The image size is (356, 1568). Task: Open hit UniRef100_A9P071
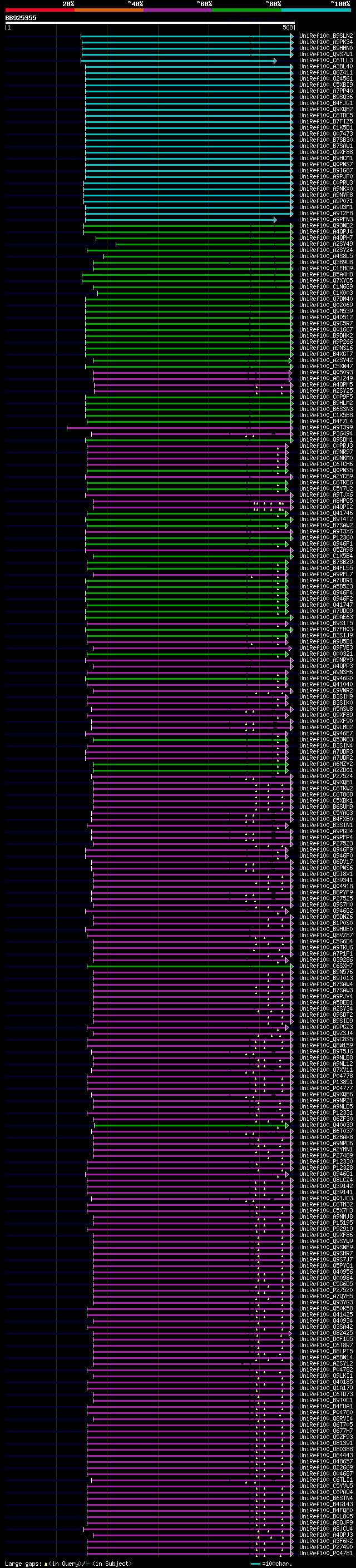coord(325,201)
